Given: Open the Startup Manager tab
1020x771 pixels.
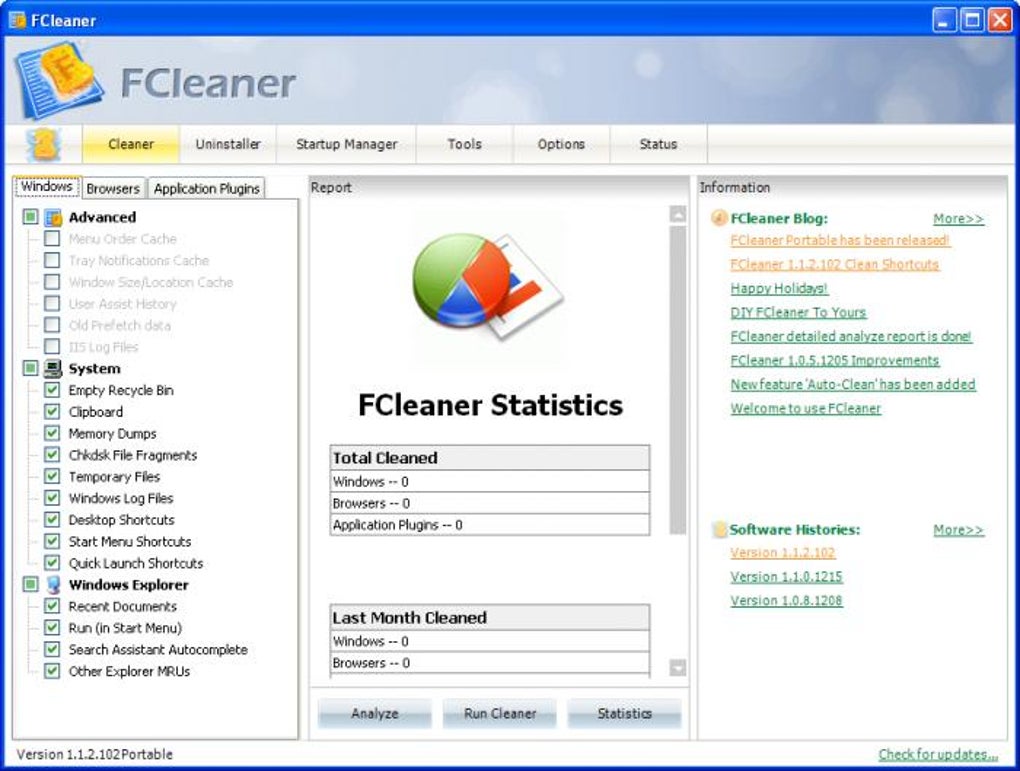Looking at the screenshot, I should click(347, 144).
